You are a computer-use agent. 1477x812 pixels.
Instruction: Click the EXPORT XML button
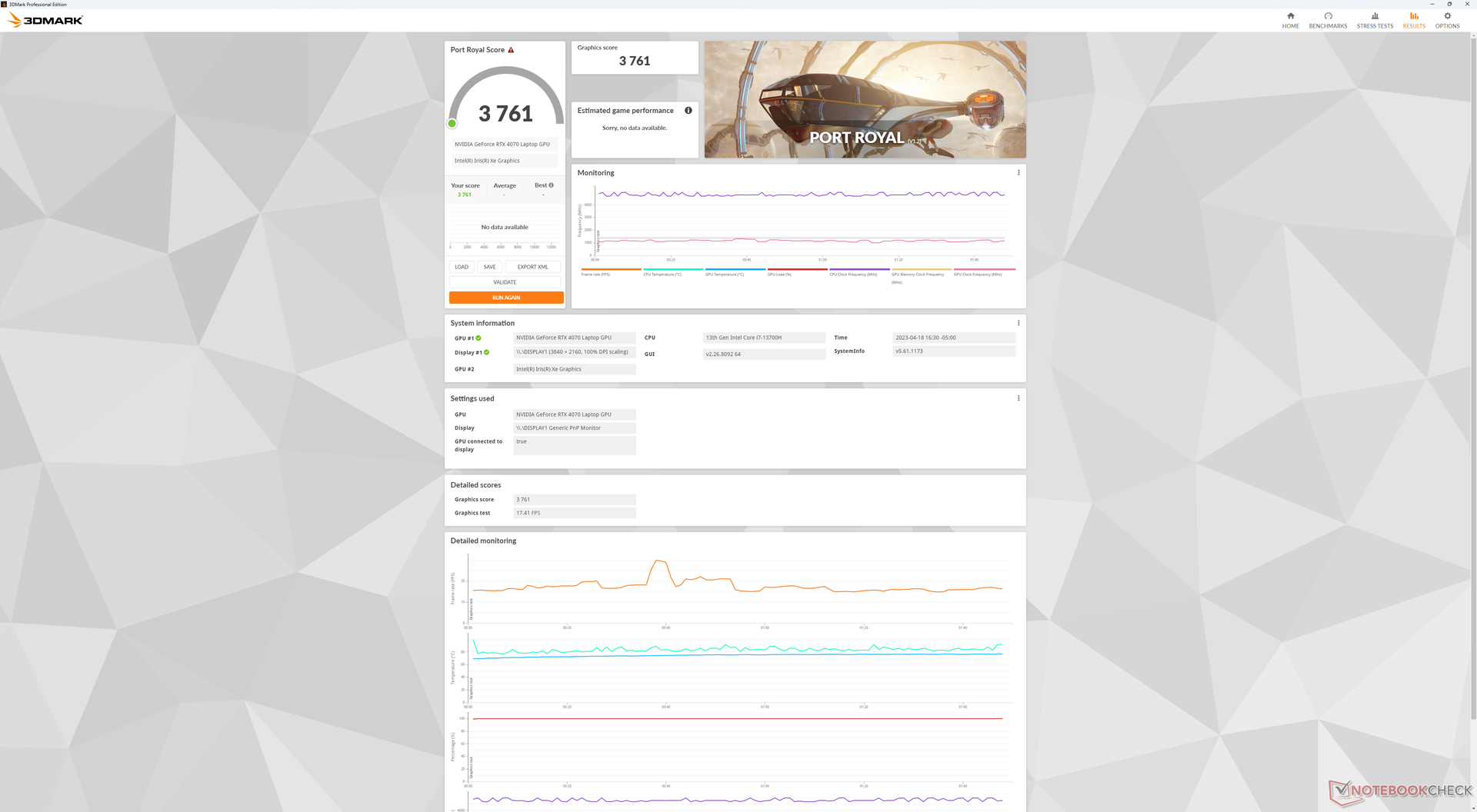[x=532, y=267]
